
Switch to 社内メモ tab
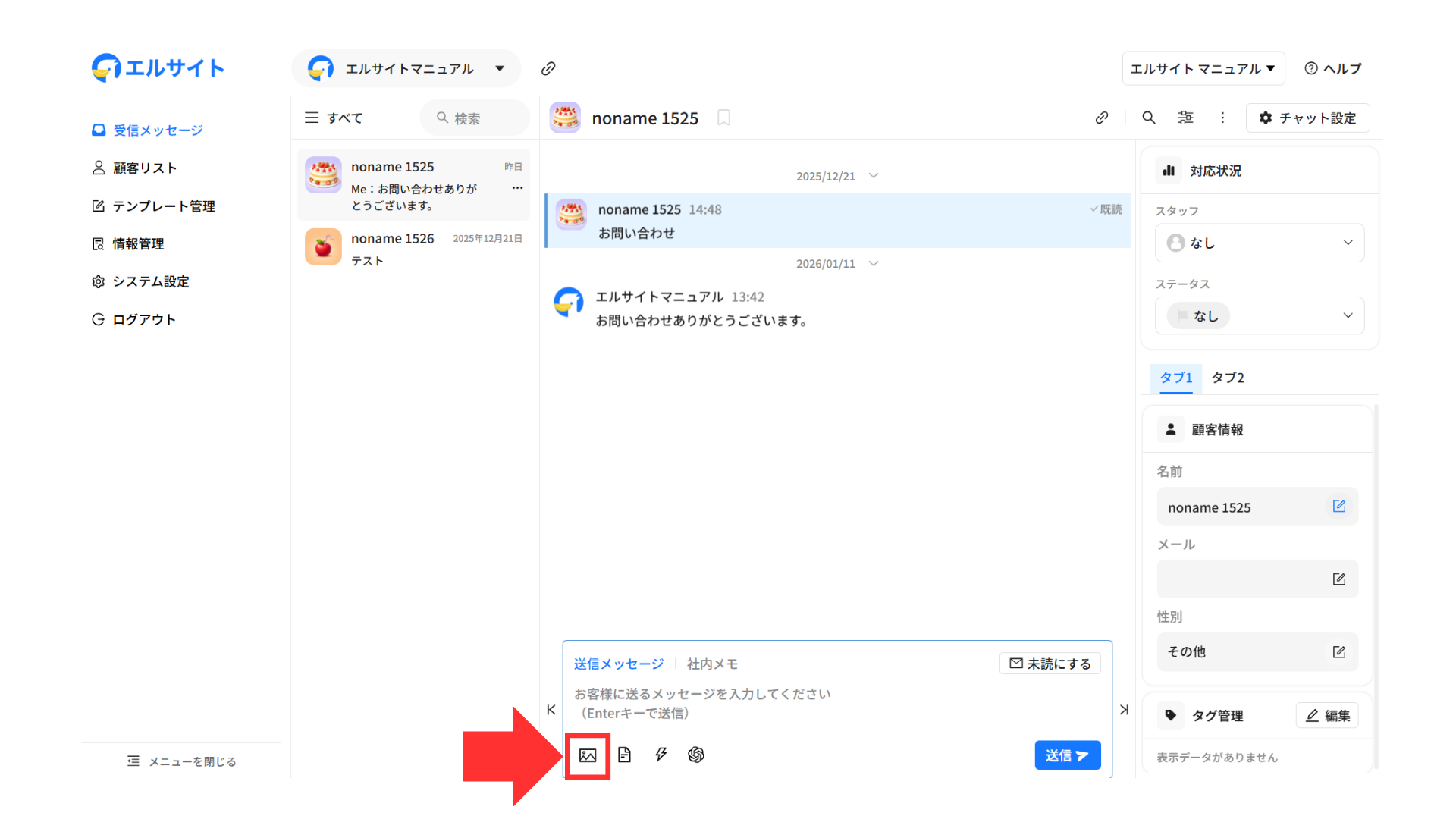point(712,664)
